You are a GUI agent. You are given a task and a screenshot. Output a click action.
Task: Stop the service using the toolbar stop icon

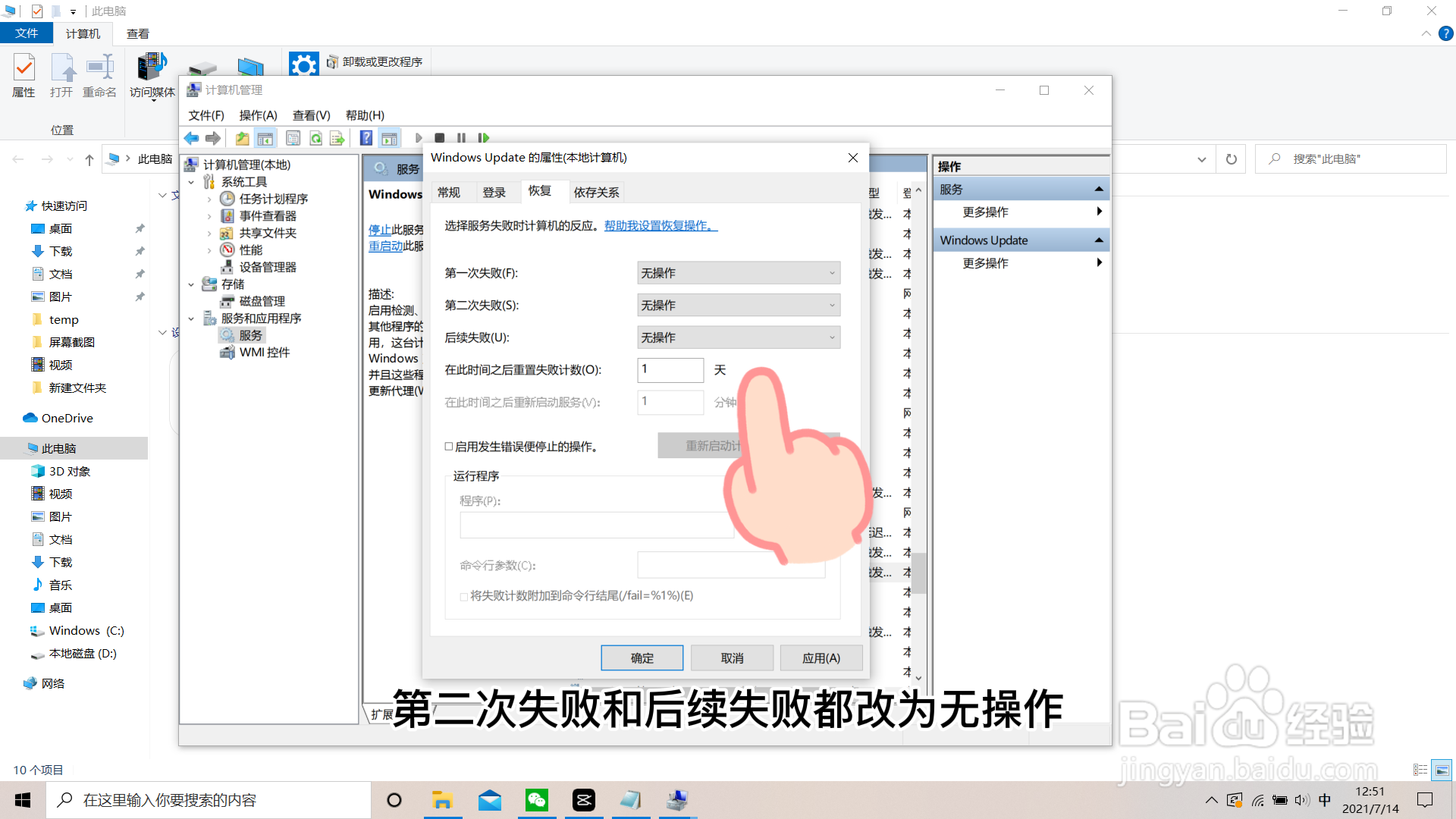coord(440,137)
